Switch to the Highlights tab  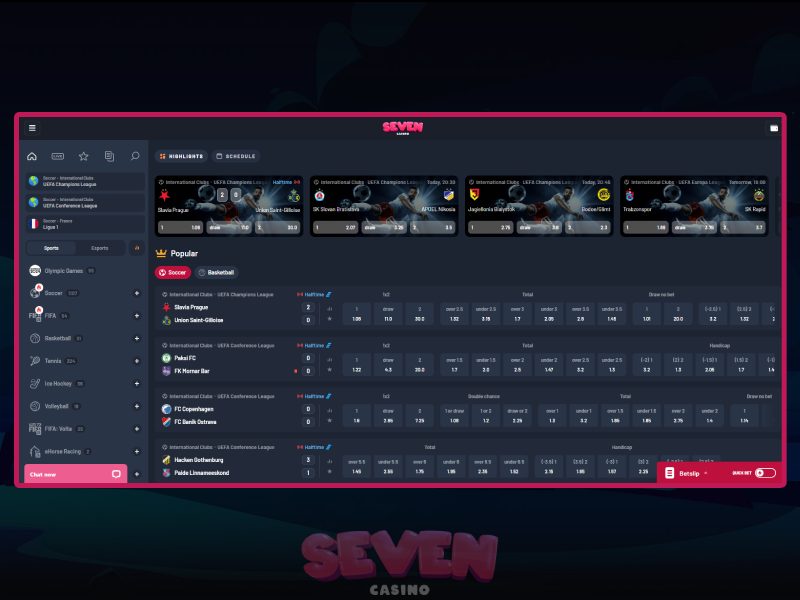[181, 156]
